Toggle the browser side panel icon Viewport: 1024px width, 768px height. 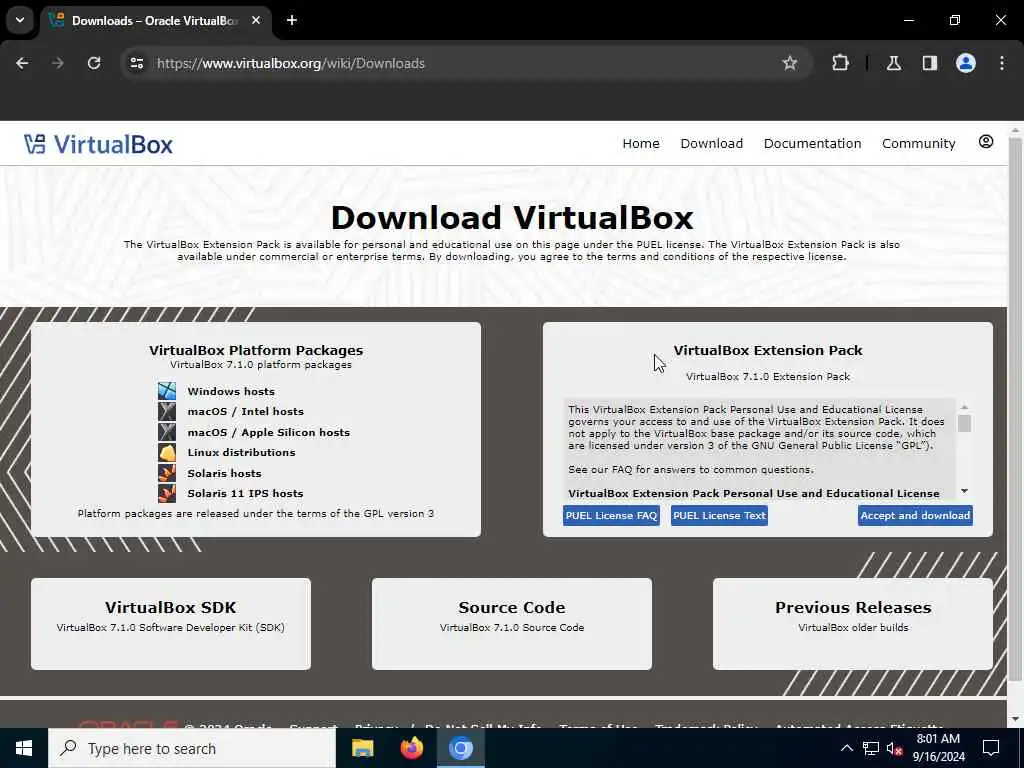click(x=930, y=63)
